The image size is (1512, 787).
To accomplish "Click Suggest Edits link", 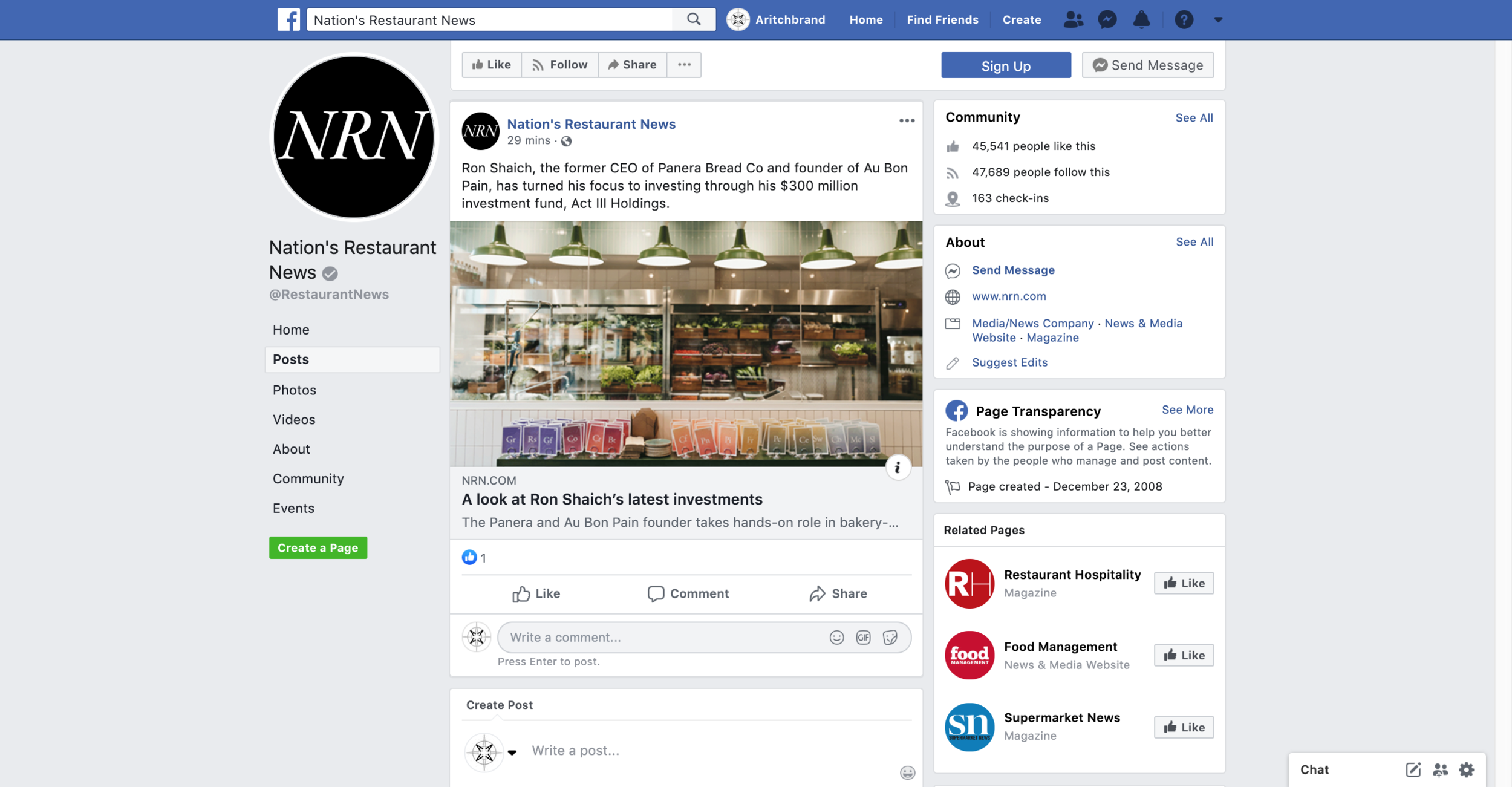I will 1009,362.
